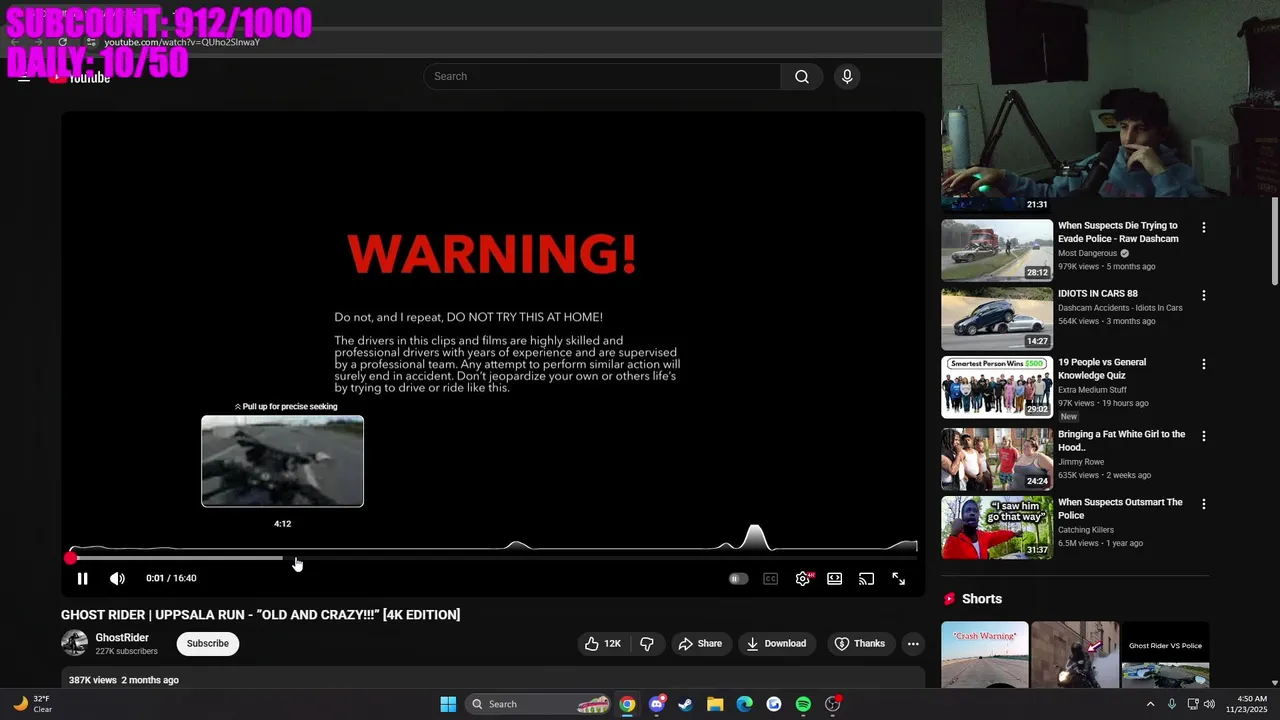Screen dimensions: 1280x720
Task: Click the Windows taskbar Search box
Action: 539,704
